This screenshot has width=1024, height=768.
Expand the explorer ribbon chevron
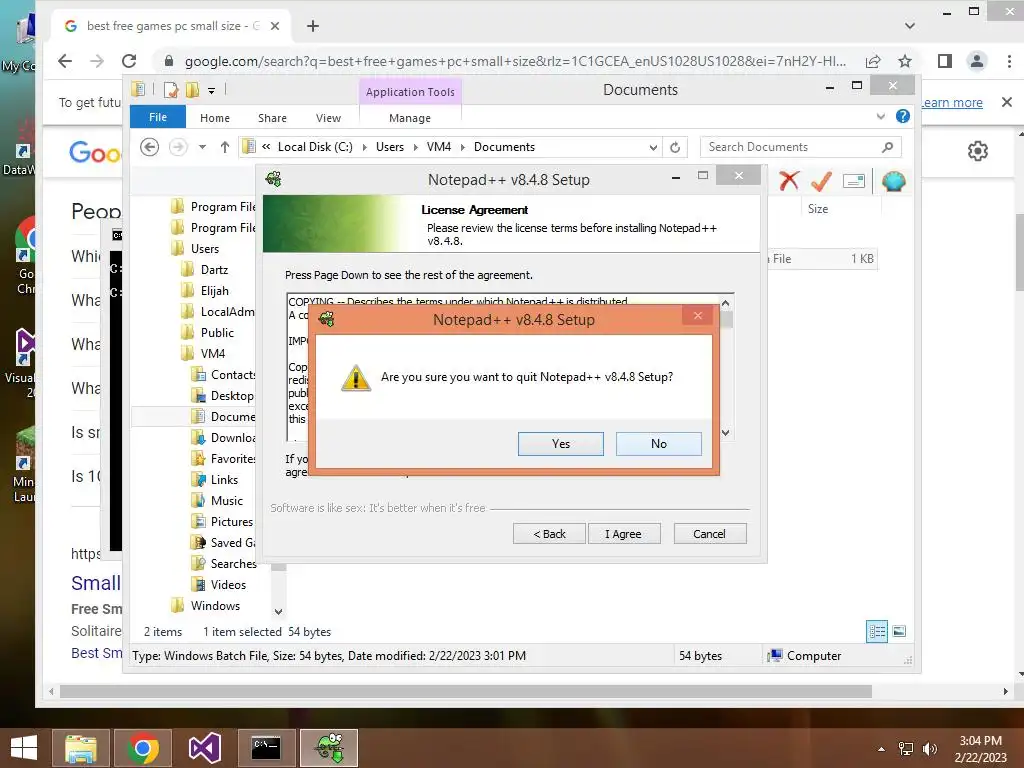pyautogui.click(x=880, y=116)
